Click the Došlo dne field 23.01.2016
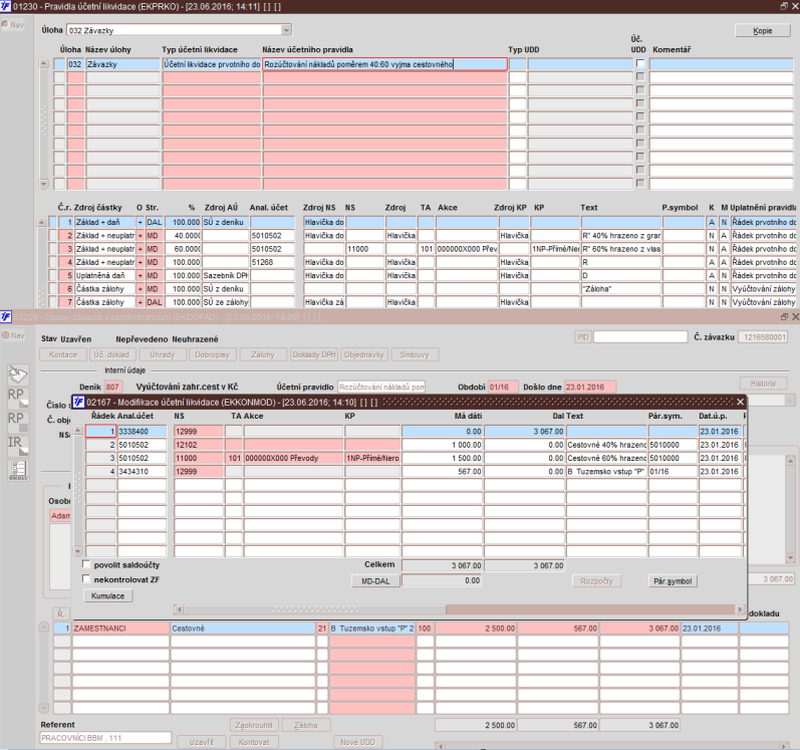Image resolution: width=800 pixels, height=750 pixels. click(x=590, y=387)
